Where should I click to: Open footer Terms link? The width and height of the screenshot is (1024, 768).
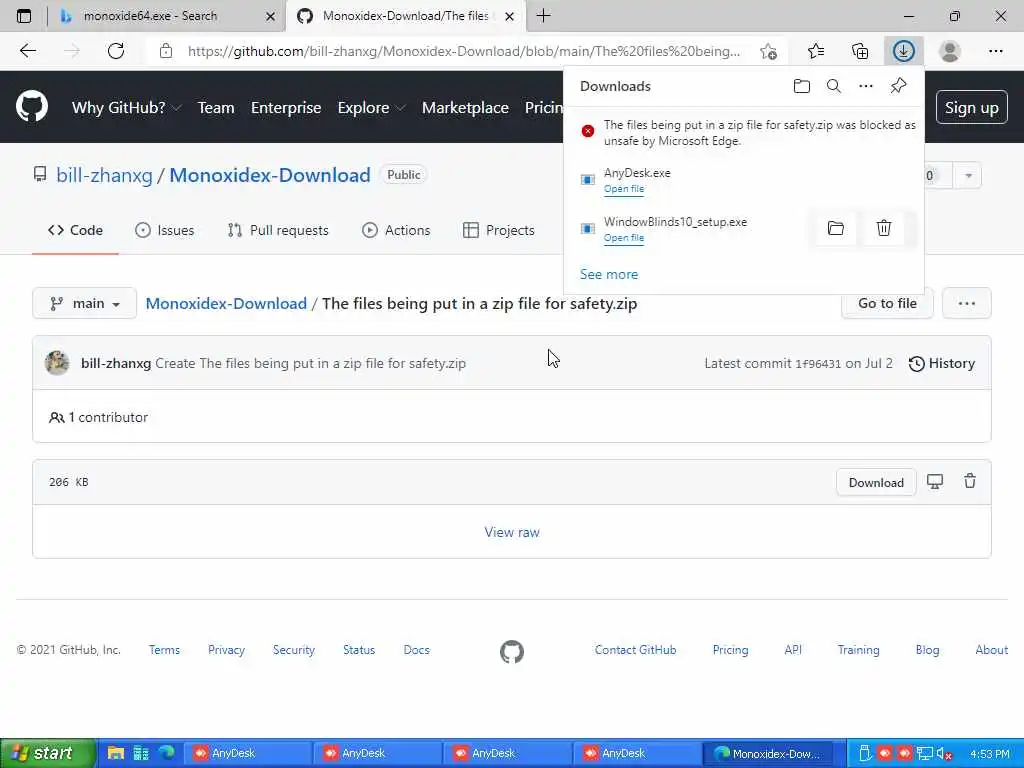tap(164, 650)
